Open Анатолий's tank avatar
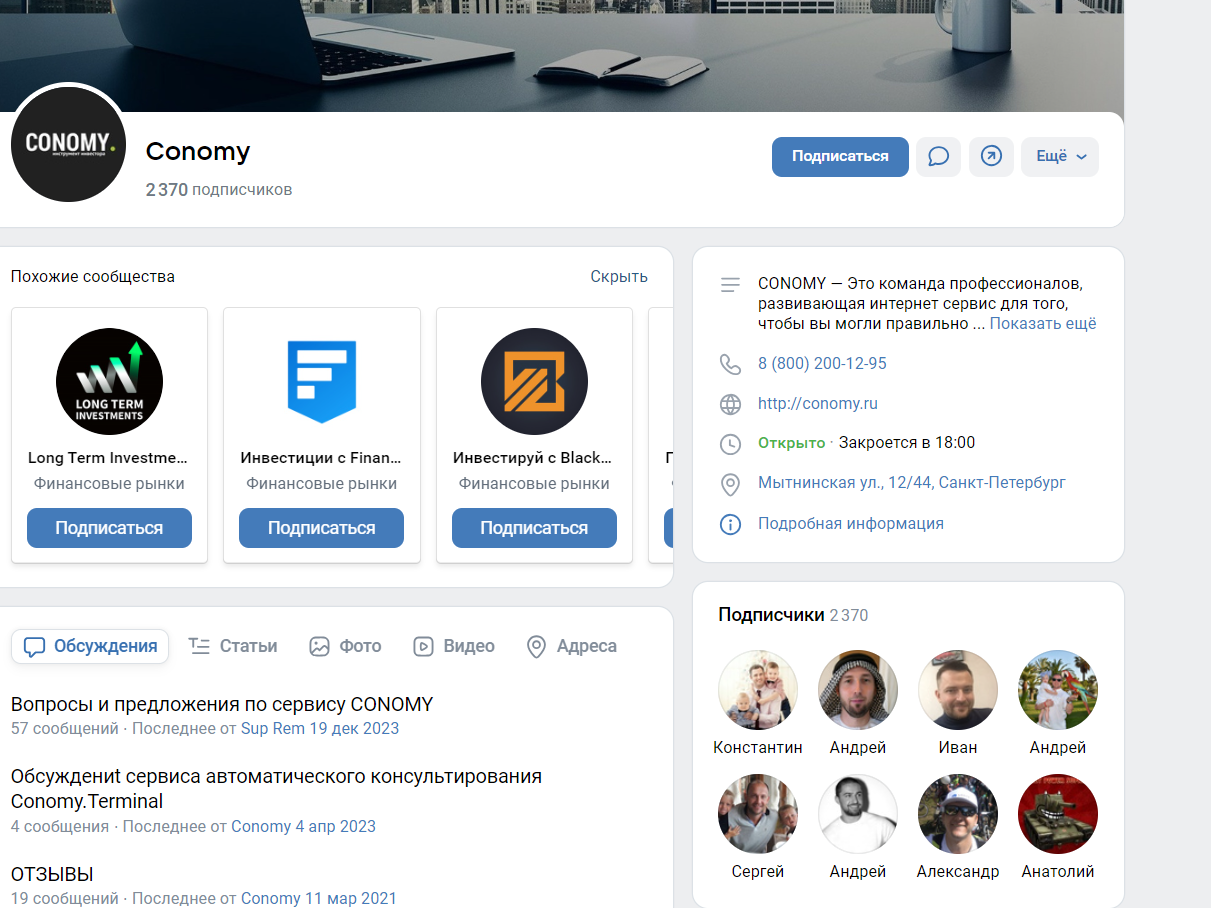This screenshot has width=1211, height=908. 1058,814
